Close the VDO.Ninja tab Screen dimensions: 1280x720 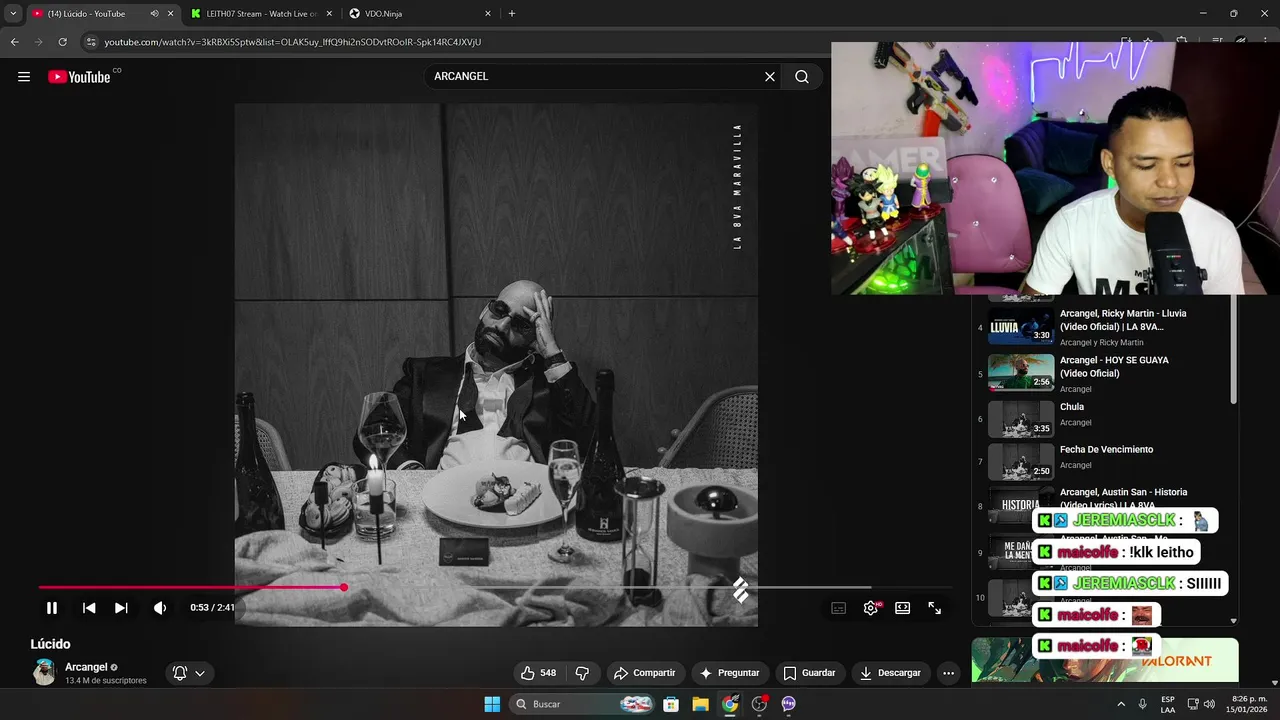pos(488,14)
